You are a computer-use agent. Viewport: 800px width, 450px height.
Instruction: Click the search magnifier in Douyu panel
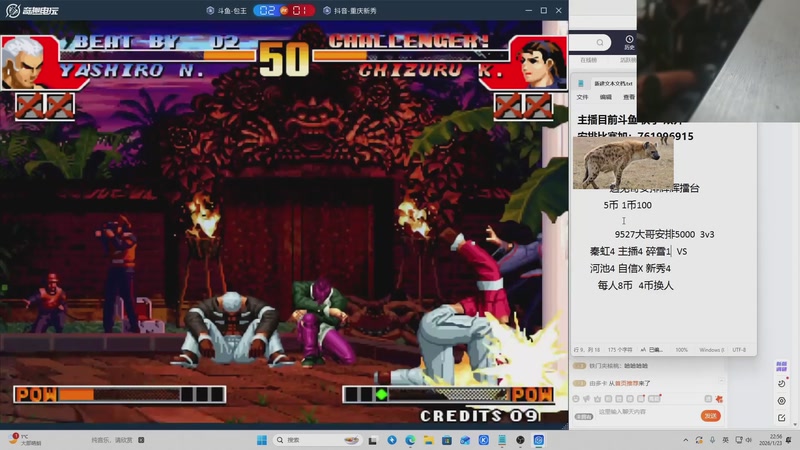click(x=600, y=43)
